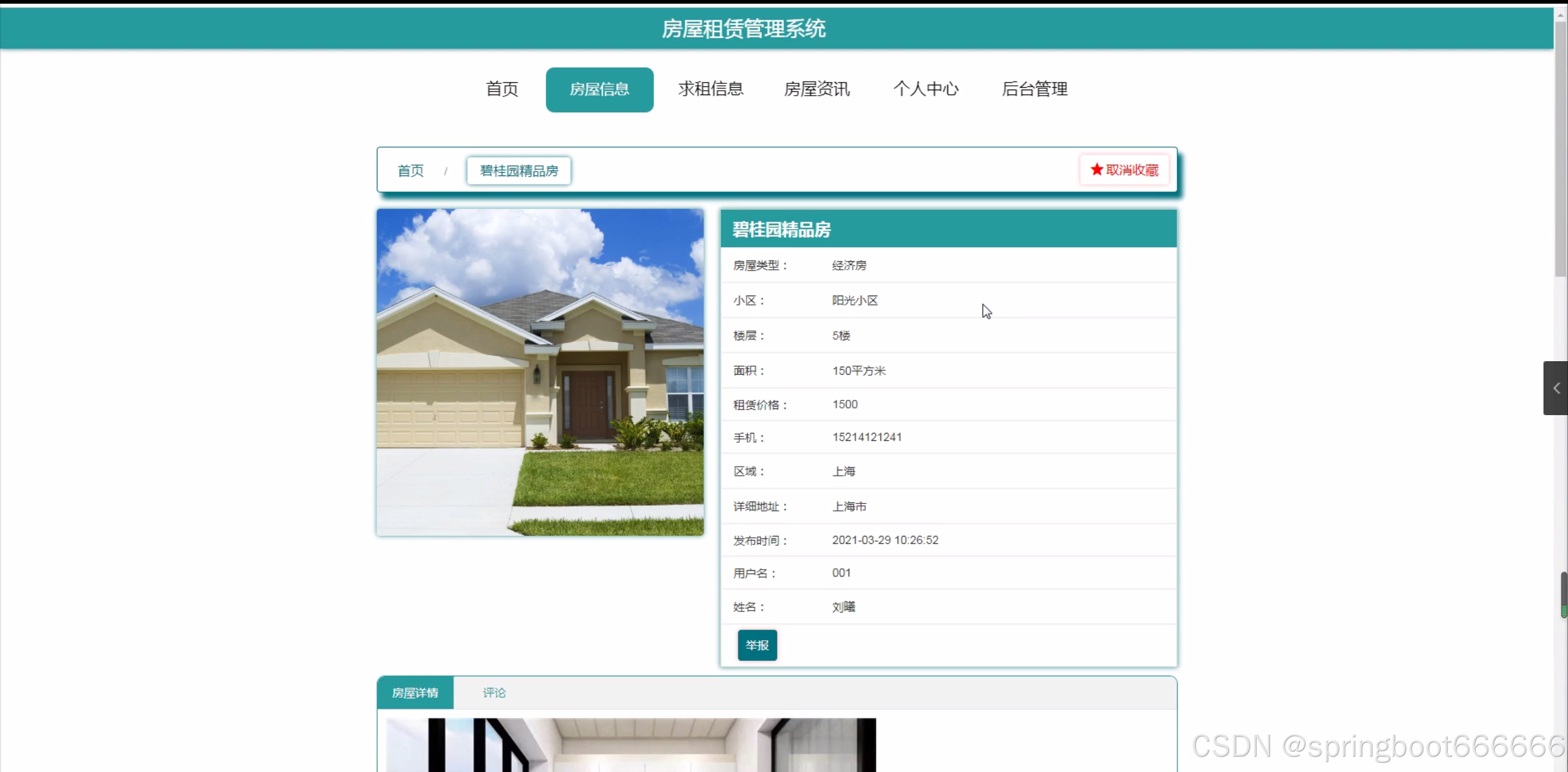Click the red star 取消收藏 button
The width and height of the screenshot is (1568, 772).
pos(1124,170)
